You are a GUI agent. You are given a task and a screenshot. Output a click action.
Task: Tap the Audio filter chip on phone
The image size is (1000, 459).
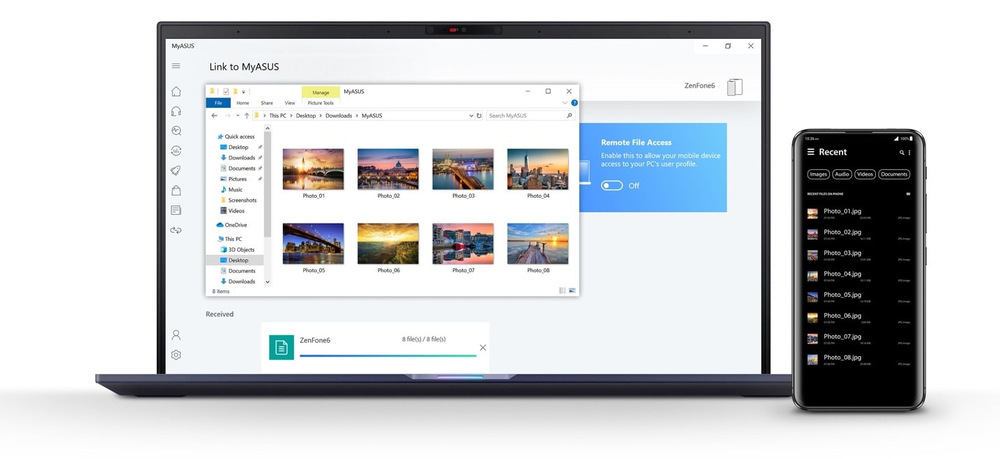click(842, 174)
